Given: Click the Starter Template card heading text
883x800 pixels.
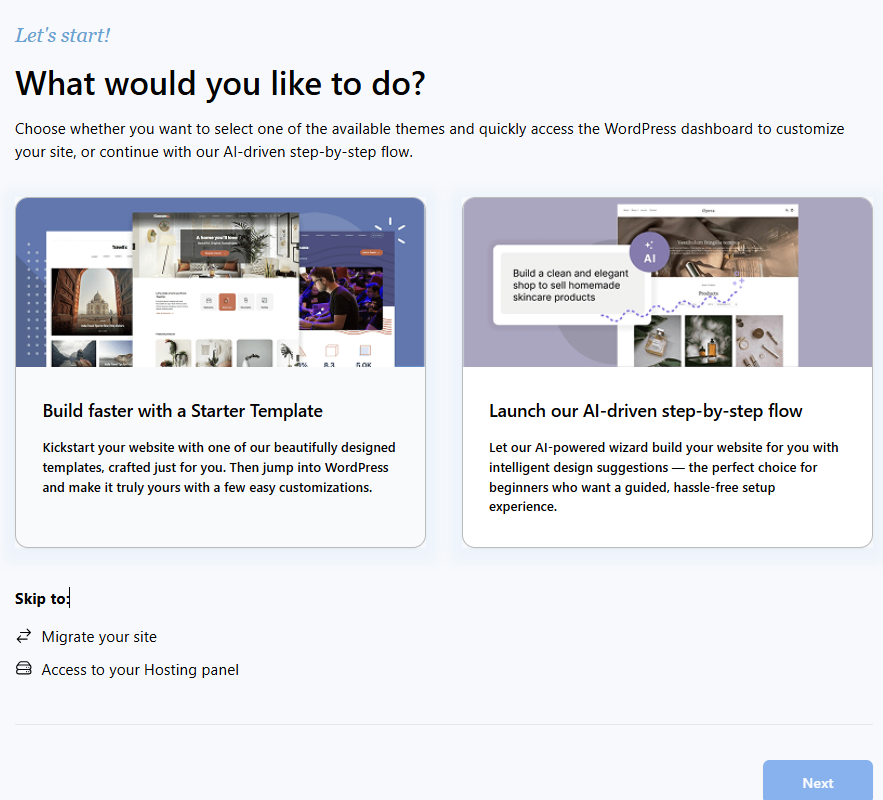Looking at the screenshot, I should pos(179,411).
